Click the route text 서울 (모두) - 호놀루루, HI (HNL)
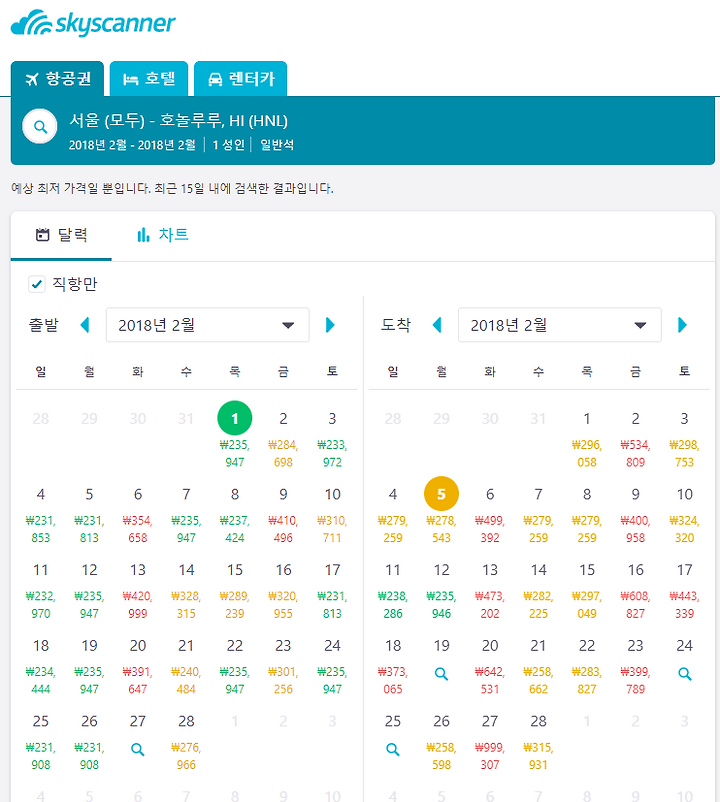 [178, 121]
